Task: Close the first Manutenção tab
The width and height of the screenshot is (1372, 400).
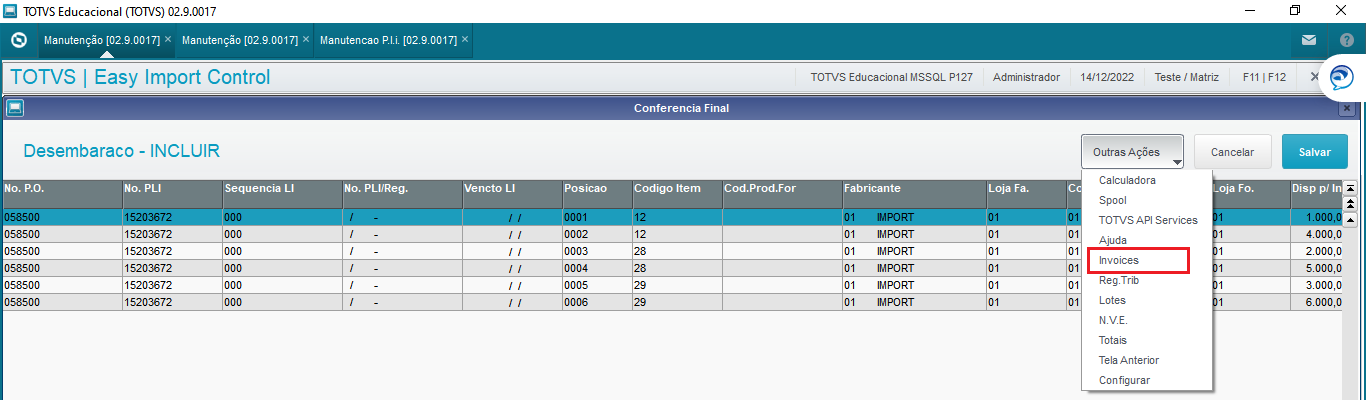Action: (168, 39)
